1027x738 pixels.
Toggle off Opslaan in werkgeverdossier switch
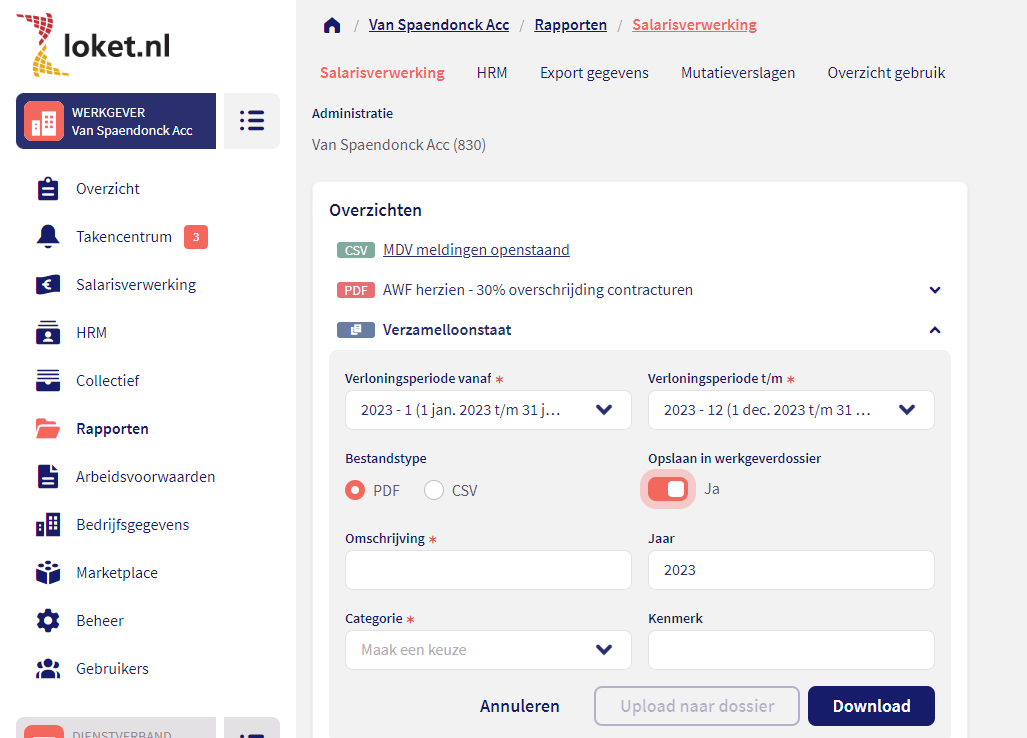[668, 489]
